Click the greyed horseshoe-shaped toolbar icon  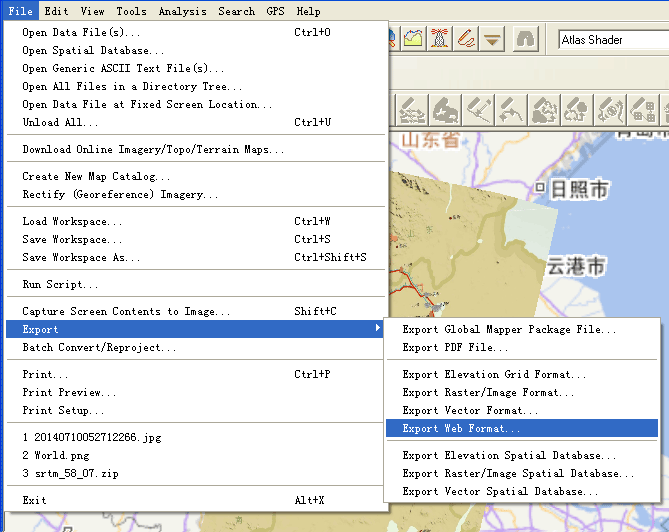pos(525,39)
